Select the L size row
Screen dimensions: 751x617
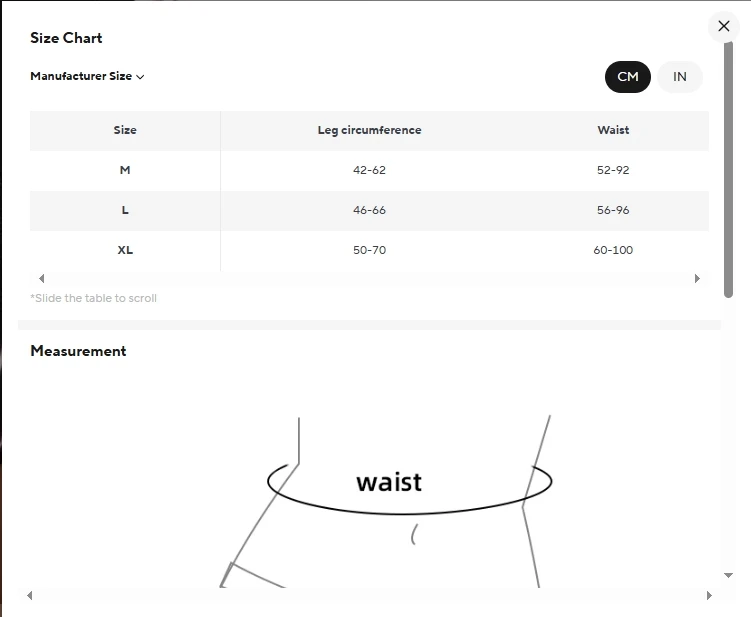pyautogui.click(x=125, y=210)
